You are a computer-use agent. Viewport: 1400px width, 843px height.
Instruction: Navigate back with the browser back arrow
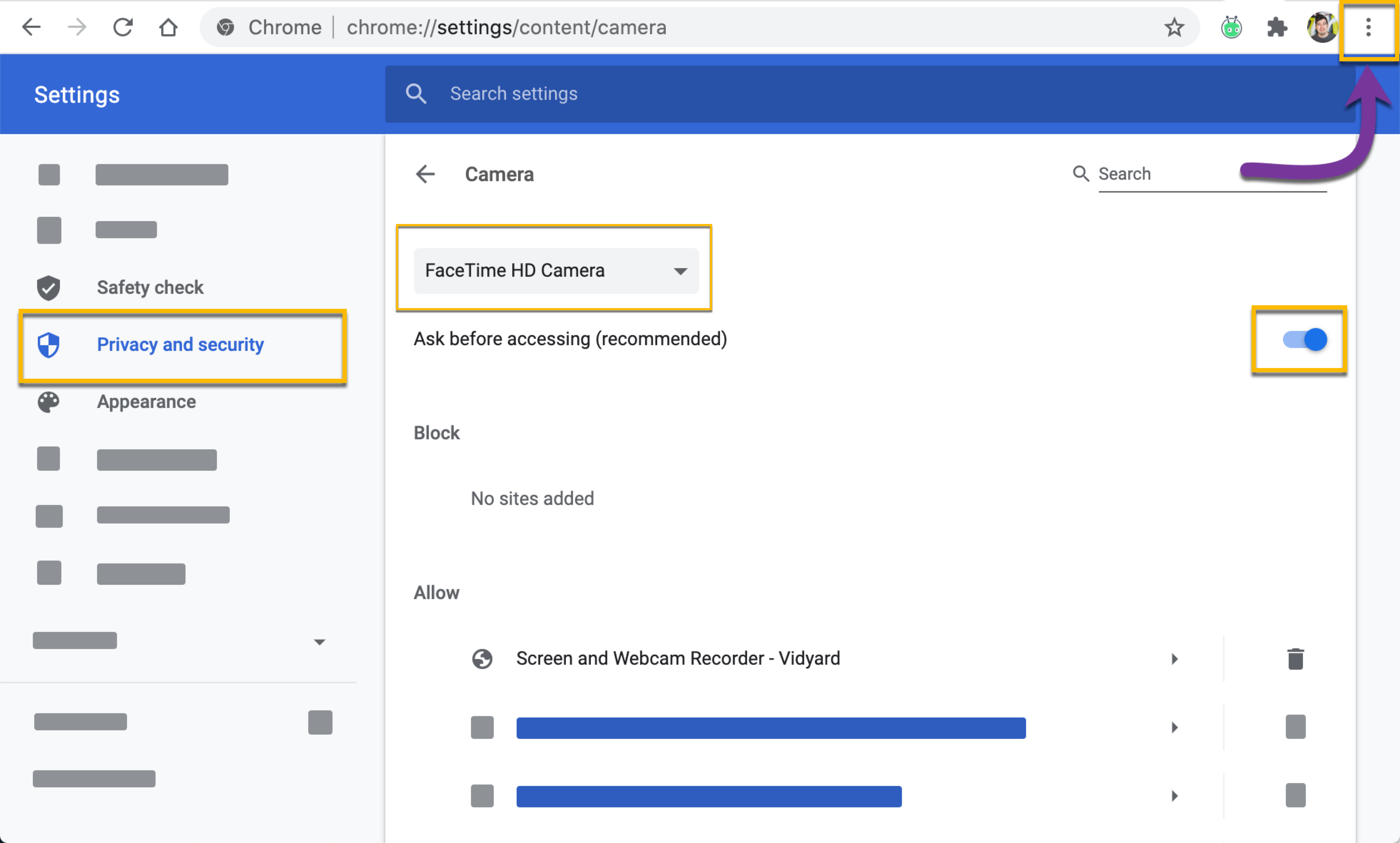click(x=31, y=27)
